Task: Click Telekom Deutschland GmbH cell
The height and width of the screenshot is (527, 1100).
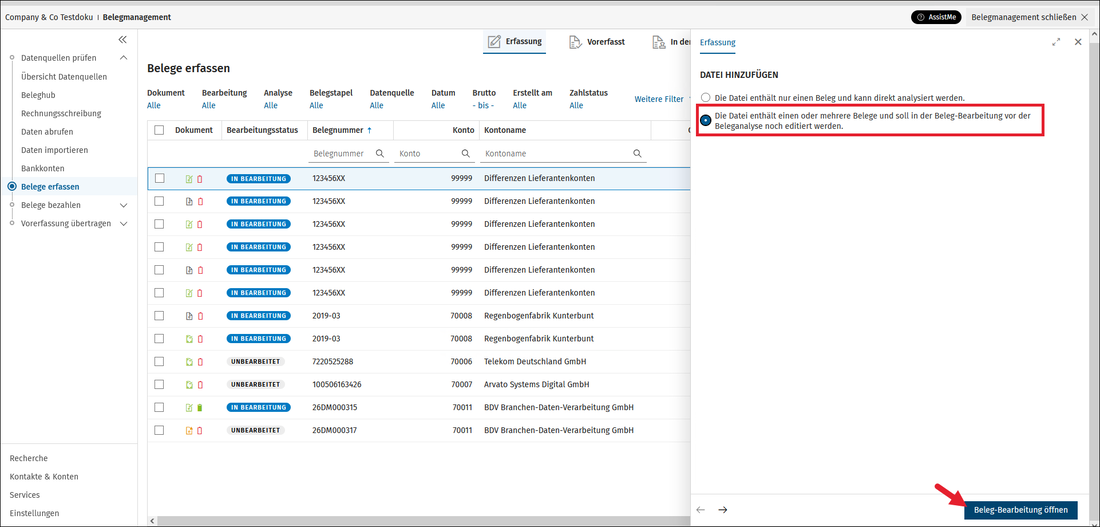Action: 535,361
